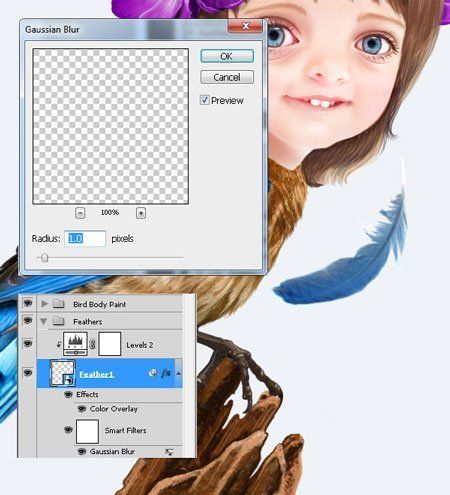Click the Levels 2 adjustment histogram thumbnail
The height and width of the screenshot is (495, 450).
(75, 344)
